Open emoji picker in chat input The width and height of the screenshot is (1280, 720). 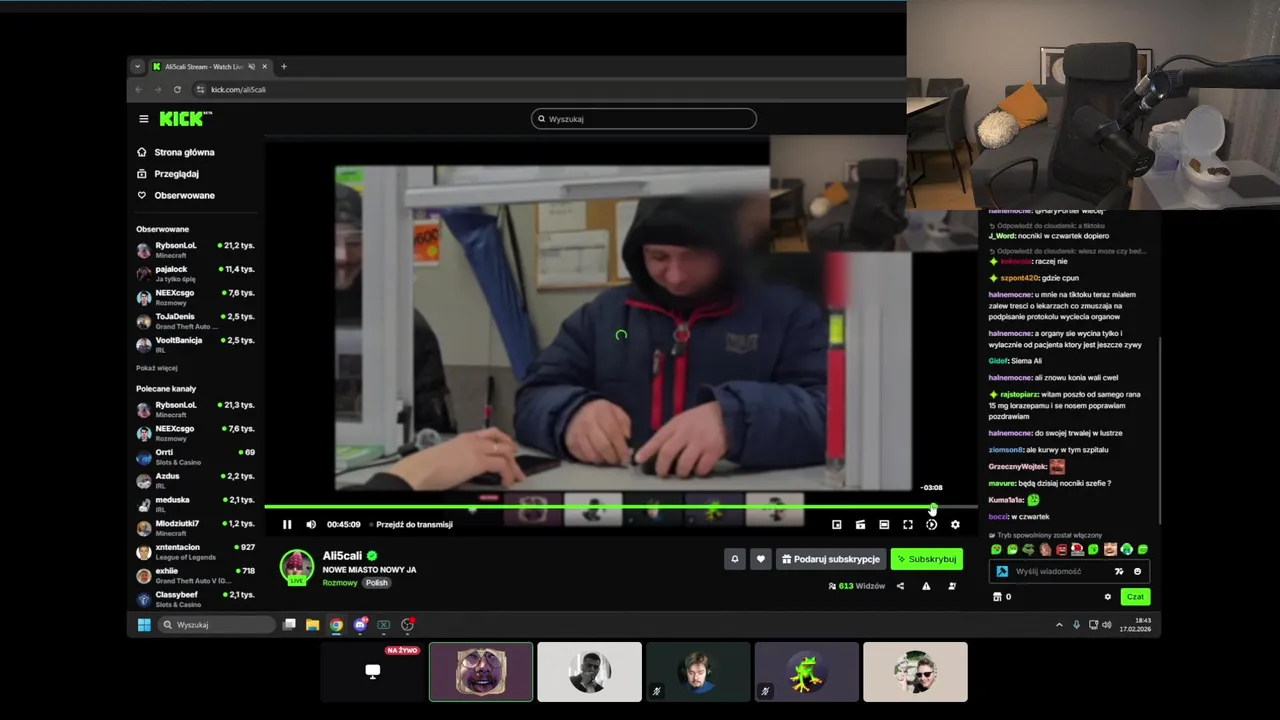(1137, 571)
